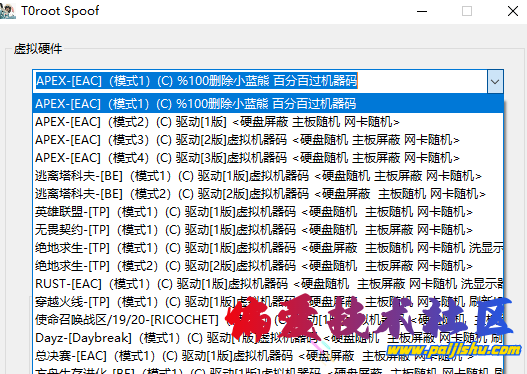527x374 pixels.
Task: Select 绝地求生-[TP] 模式1 option
Action: pos(268,248)
